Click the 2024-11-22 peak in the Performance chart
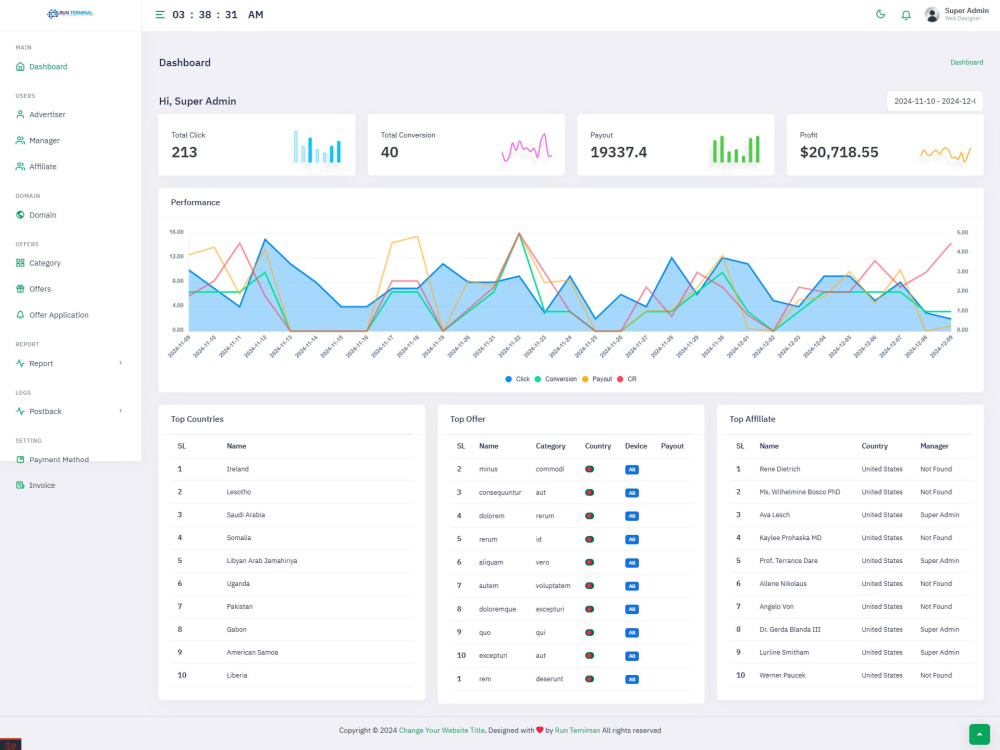The height and width of the screenshot is (750, 1000). click(x=519, y=234)
